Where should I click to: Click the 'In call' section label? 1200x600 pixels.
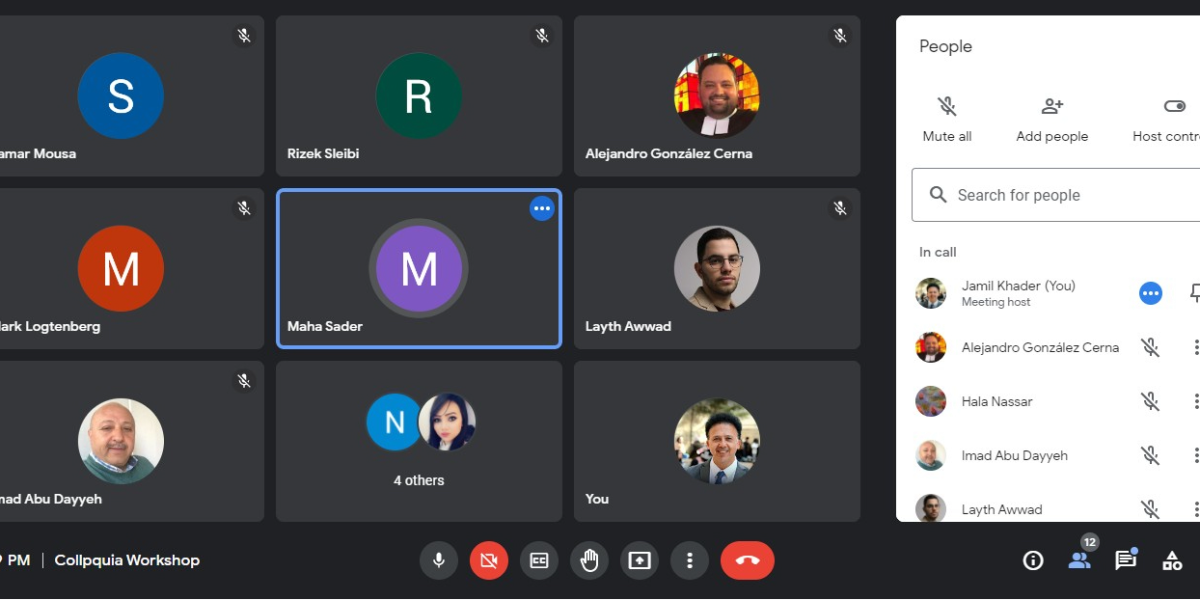(938, 252)
